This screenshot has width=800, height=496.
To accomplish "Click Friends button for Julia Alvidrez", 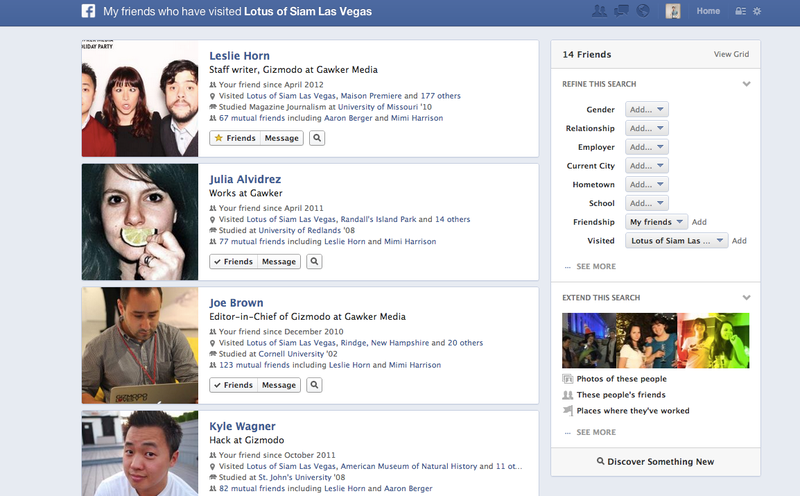I will 233,261.
